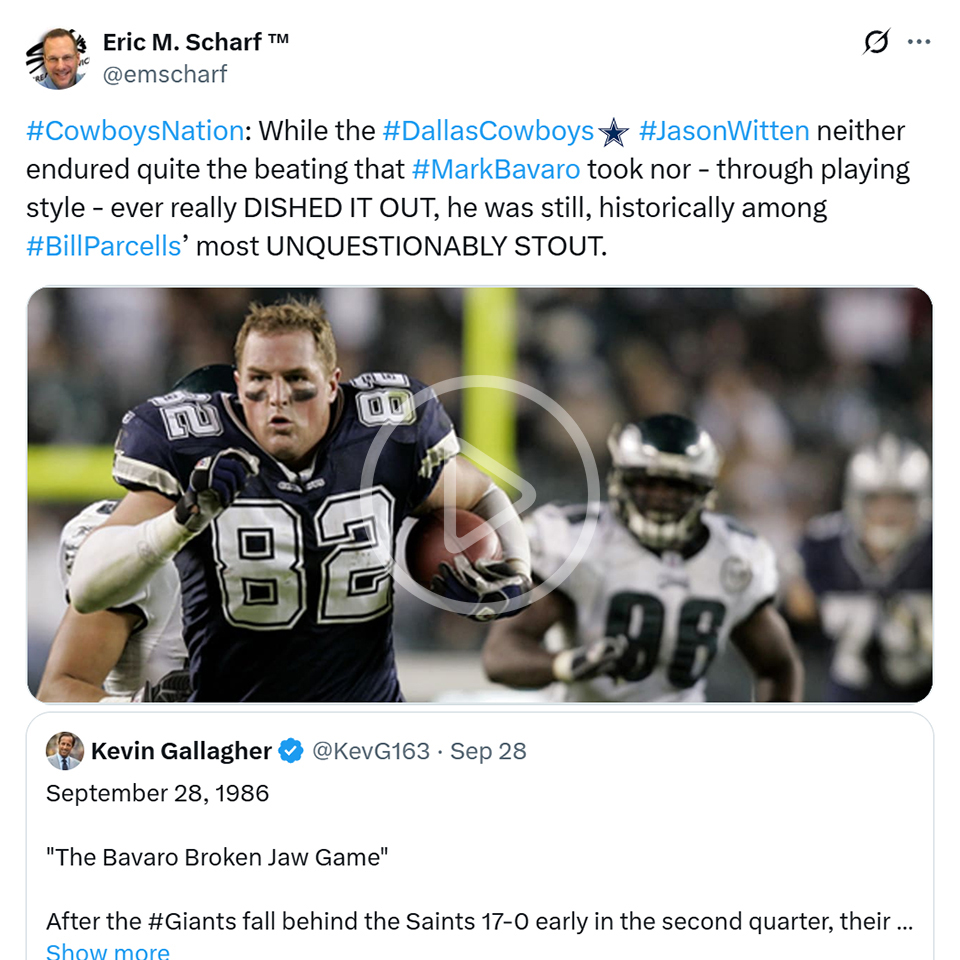Select the #MarkBavaro hashtag

click(x=495, y=169)
